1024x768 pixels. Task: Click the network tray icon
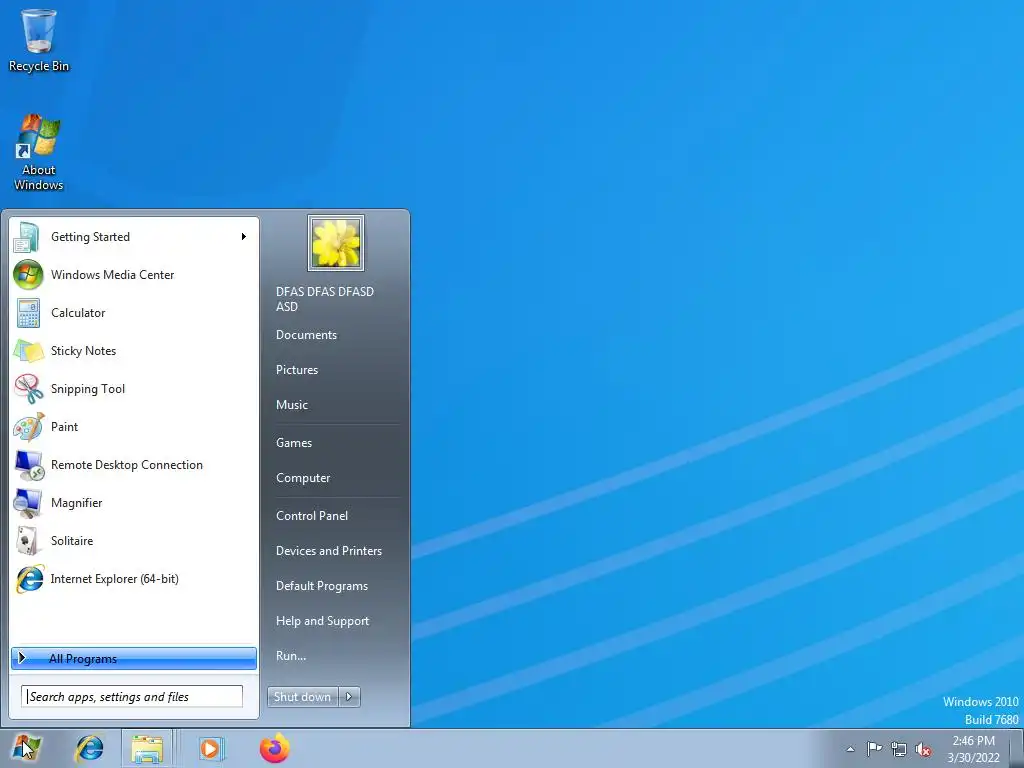coord(899,749)
